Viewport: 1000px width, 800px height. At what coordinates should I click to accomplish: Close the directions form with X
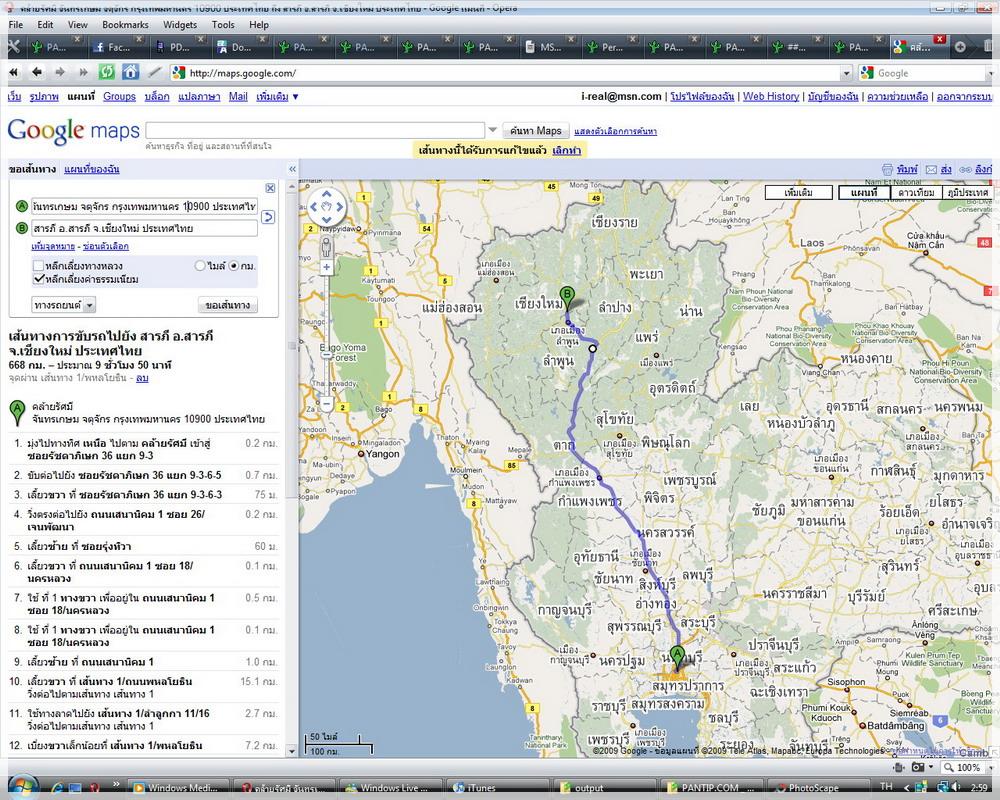270,188
